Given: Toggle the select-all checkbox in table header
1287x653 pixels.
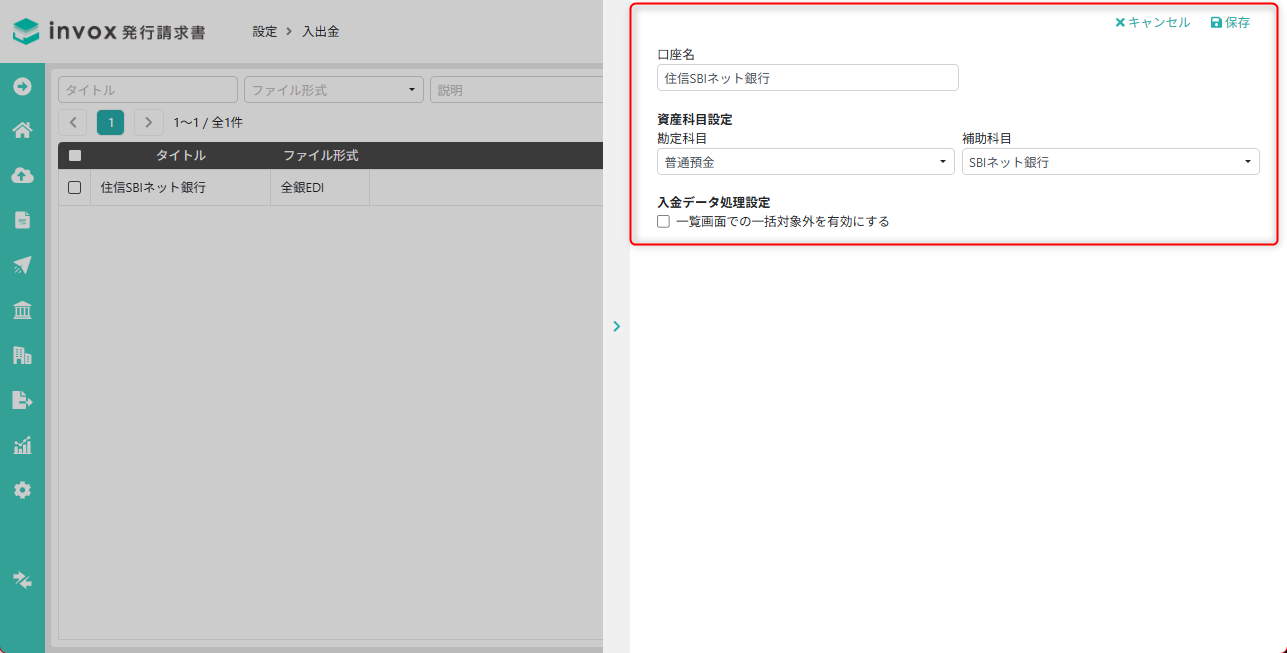Looking at the screenshot, I should (x=74, y=156).
